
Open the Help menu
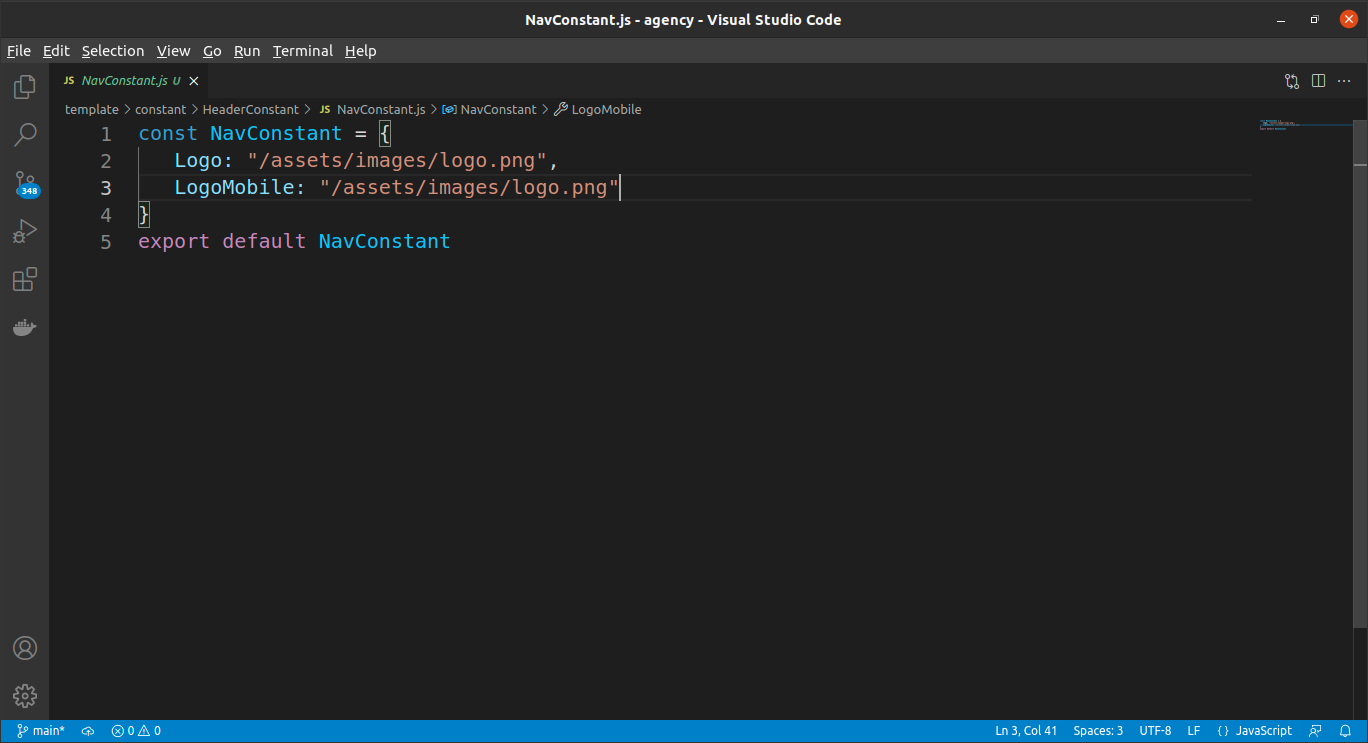coord(361,51)
